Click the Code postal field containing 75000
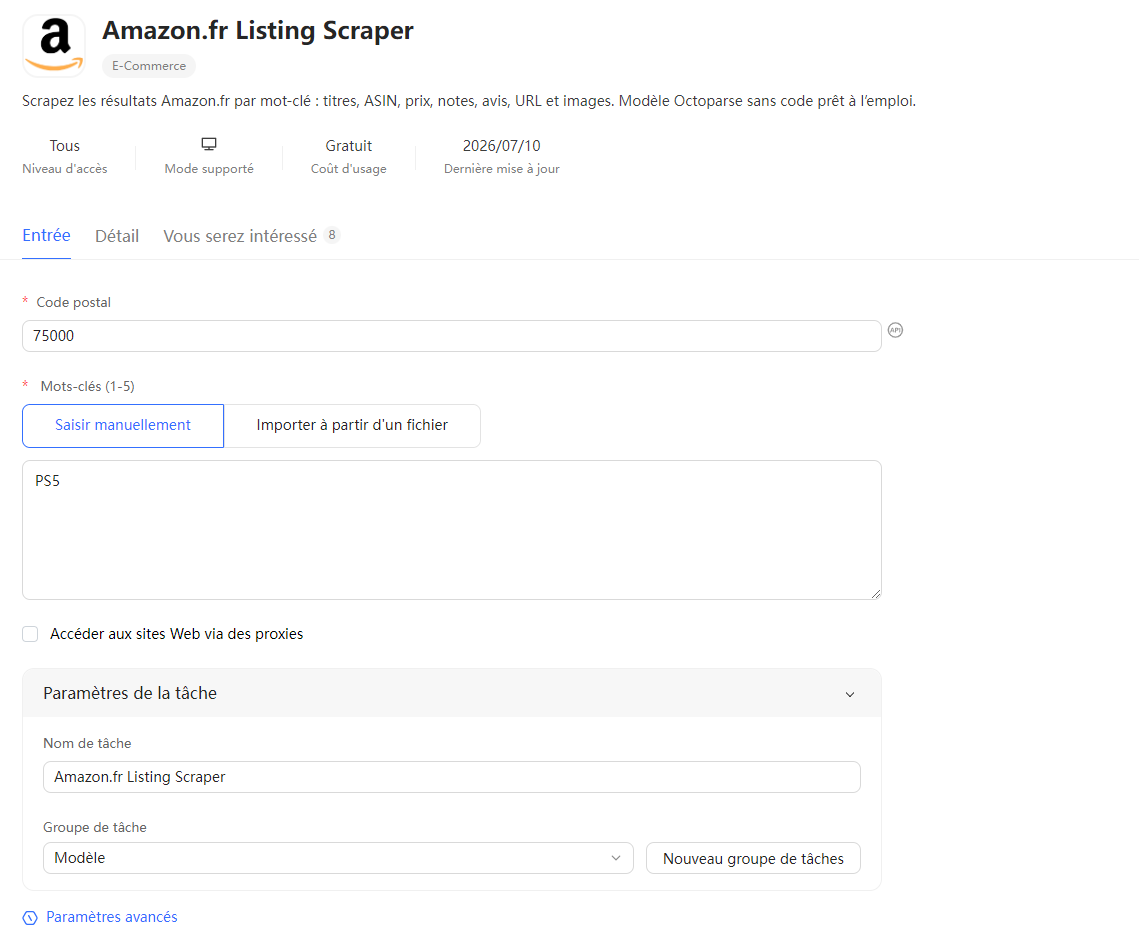1139x936 pixels. (452, 336)
